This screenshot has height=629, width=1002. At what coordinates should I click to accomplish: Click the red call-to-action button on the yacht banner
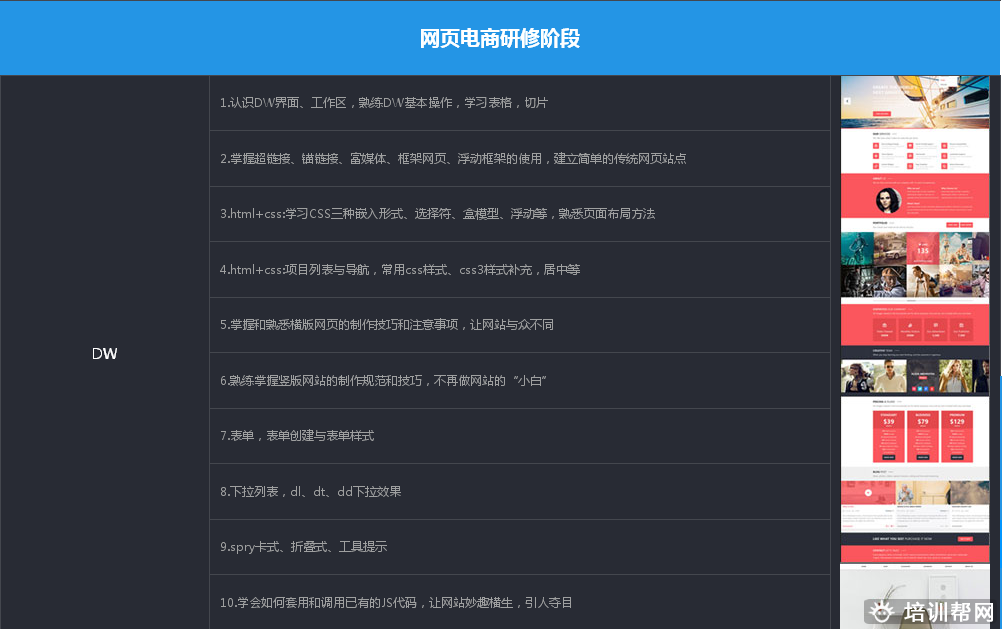pos(882,113)
